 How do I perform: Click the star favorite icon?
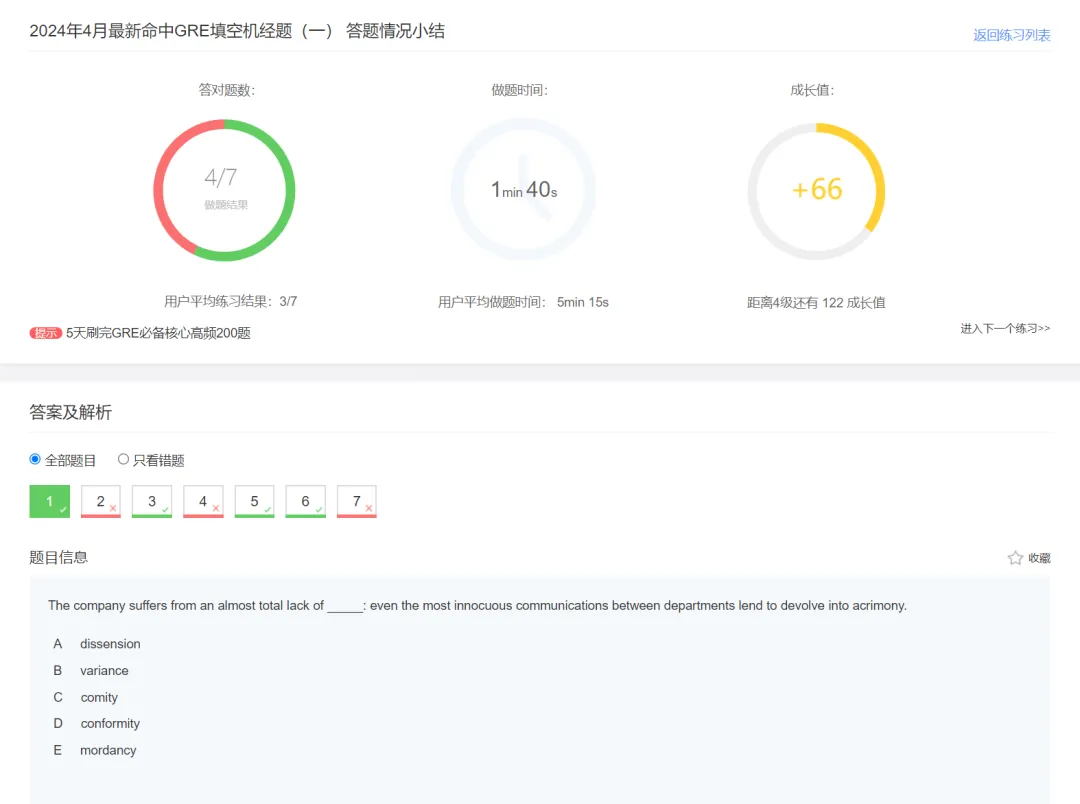tap(1015, 558)
